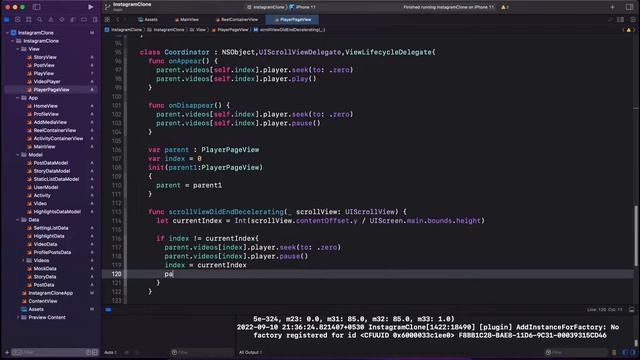
Task: Open VideoPlayer file in navigator
Action: tap(47, 82)
